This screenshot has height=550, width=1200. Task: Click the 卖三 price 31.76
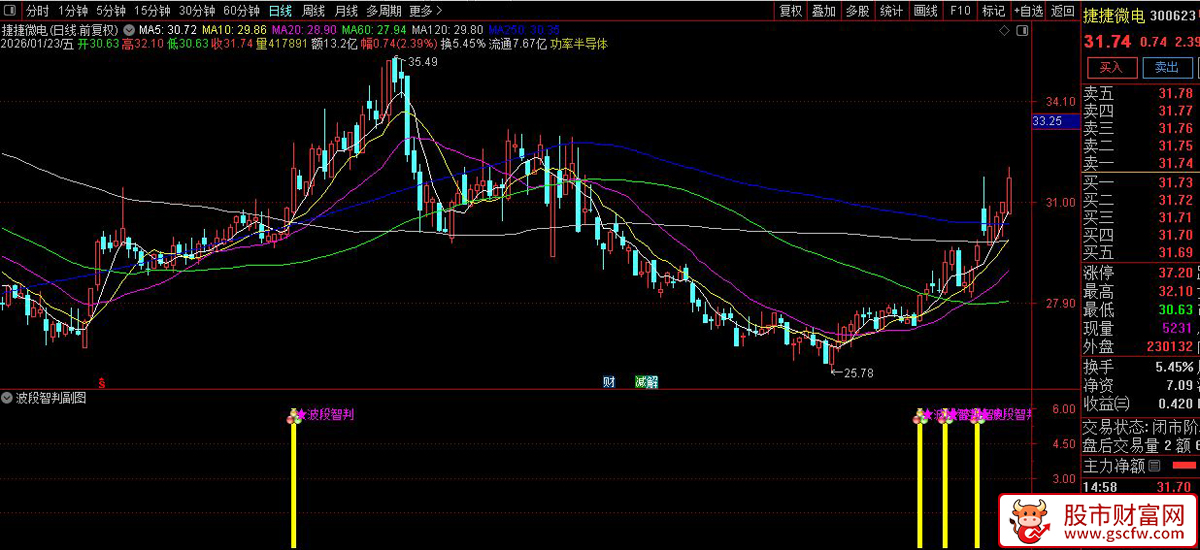1175,128
